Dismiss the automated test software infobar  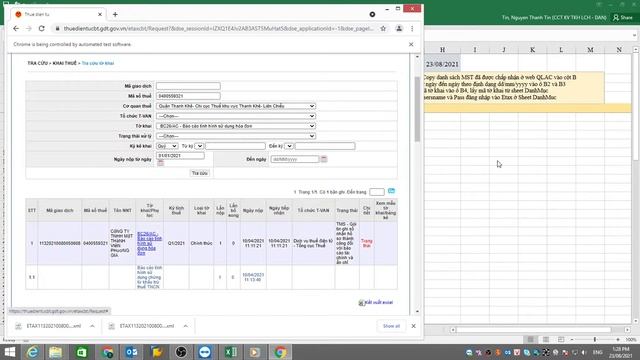click(411, 44)
